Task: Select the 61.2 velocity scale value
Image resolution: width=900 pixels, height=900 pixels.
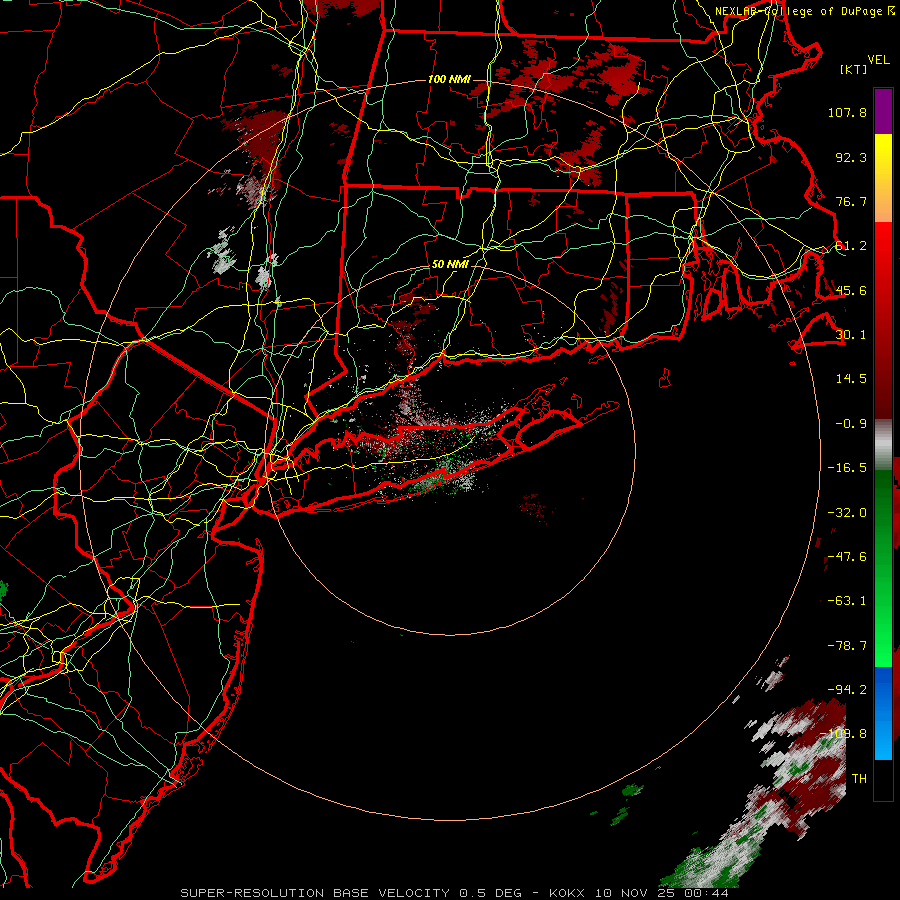Action: 851,246
